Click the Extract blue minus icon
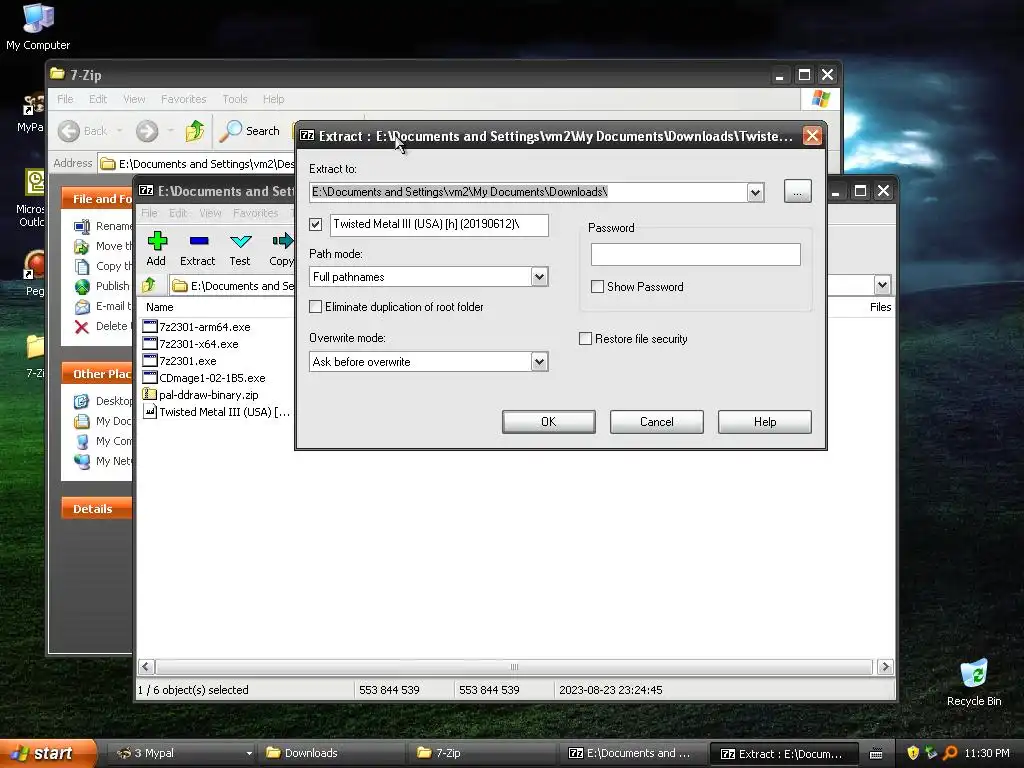This screenshot has width=1024, height=768. [199, 241]
